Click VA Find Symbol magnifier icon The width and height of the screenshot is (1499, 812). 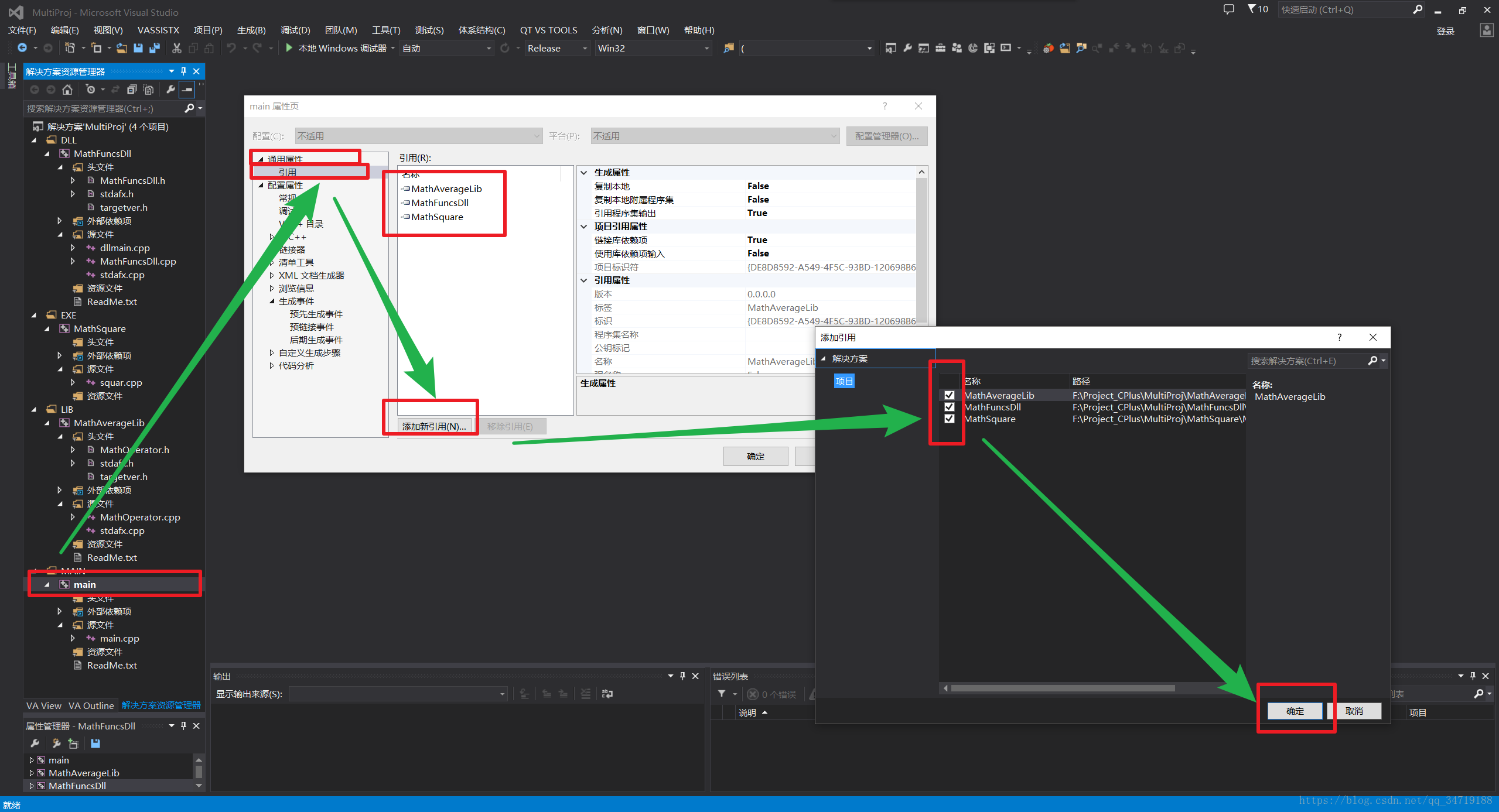tap(1081, 48)
